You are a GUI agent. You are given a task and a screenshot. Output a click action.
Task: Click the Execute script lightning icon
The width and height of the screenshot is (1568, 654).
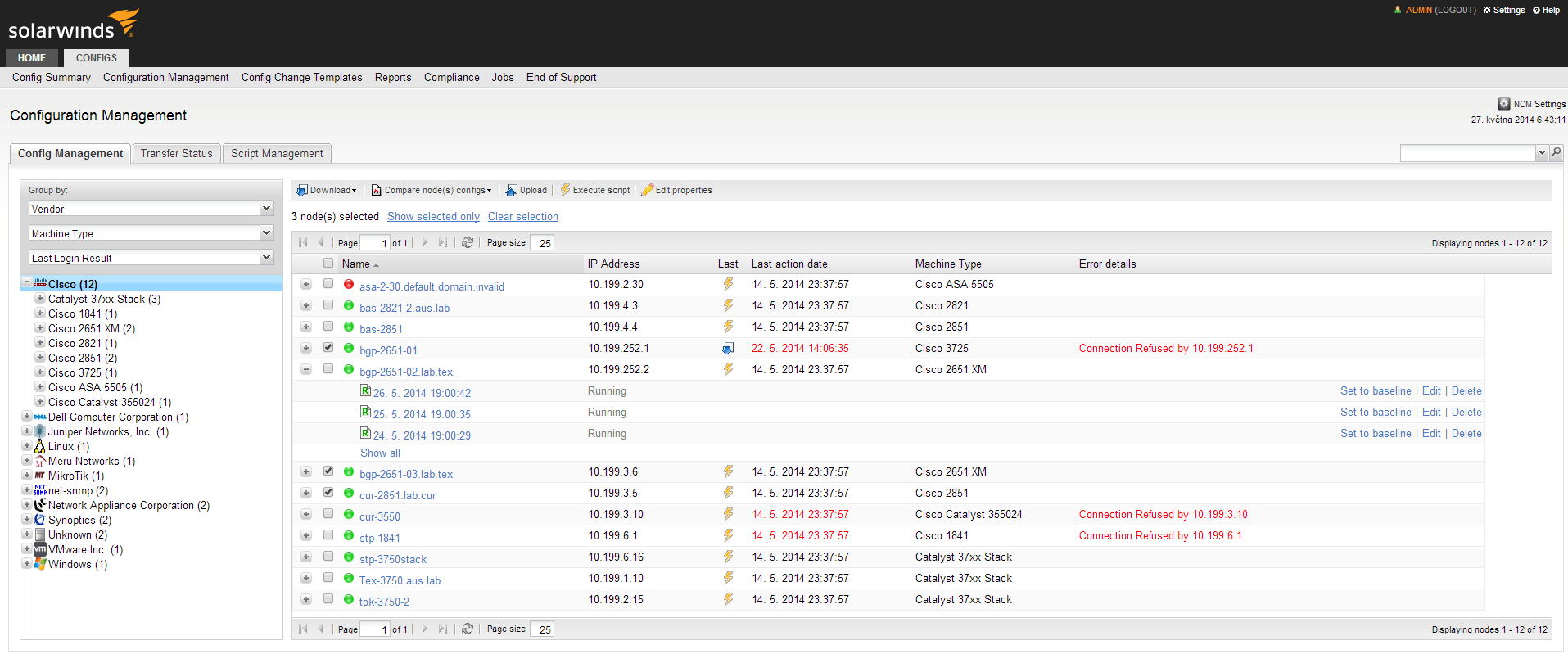(x=565, y=190)
